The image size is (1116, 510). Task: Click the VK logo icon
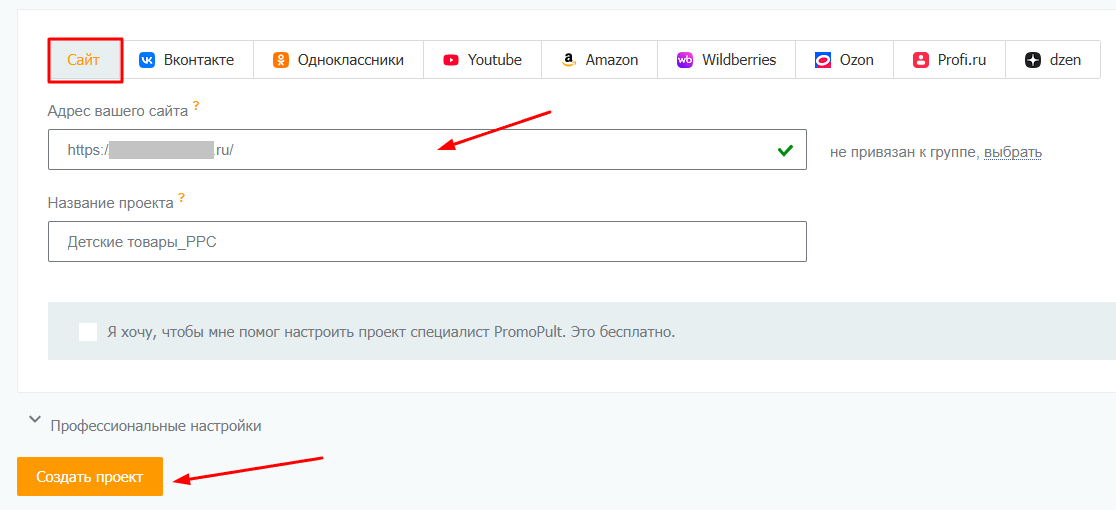[147, 60]
